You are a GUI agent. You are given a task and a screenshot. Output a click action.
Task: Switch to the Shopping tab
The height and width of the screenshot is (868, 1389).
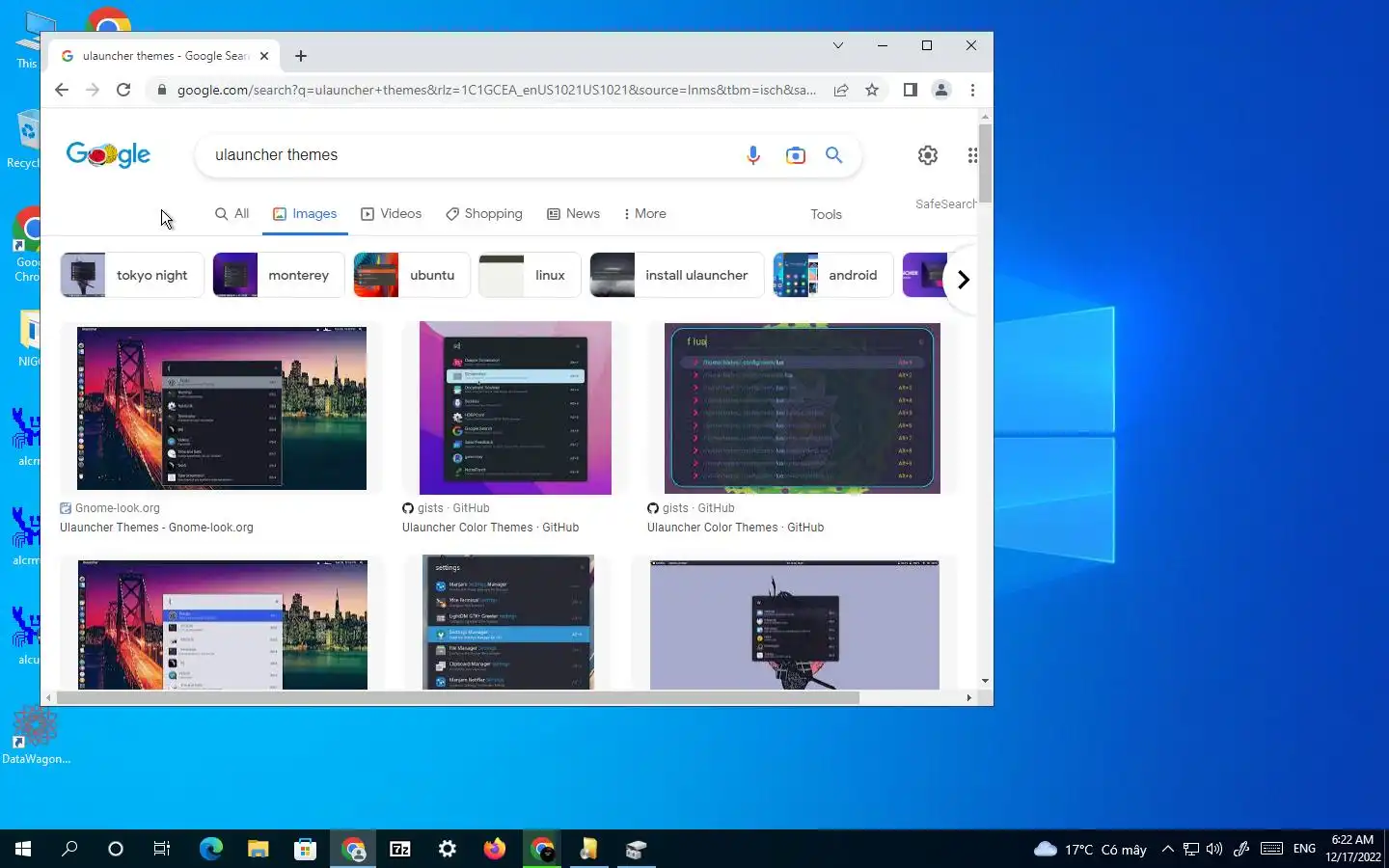[x=483, y=214]
